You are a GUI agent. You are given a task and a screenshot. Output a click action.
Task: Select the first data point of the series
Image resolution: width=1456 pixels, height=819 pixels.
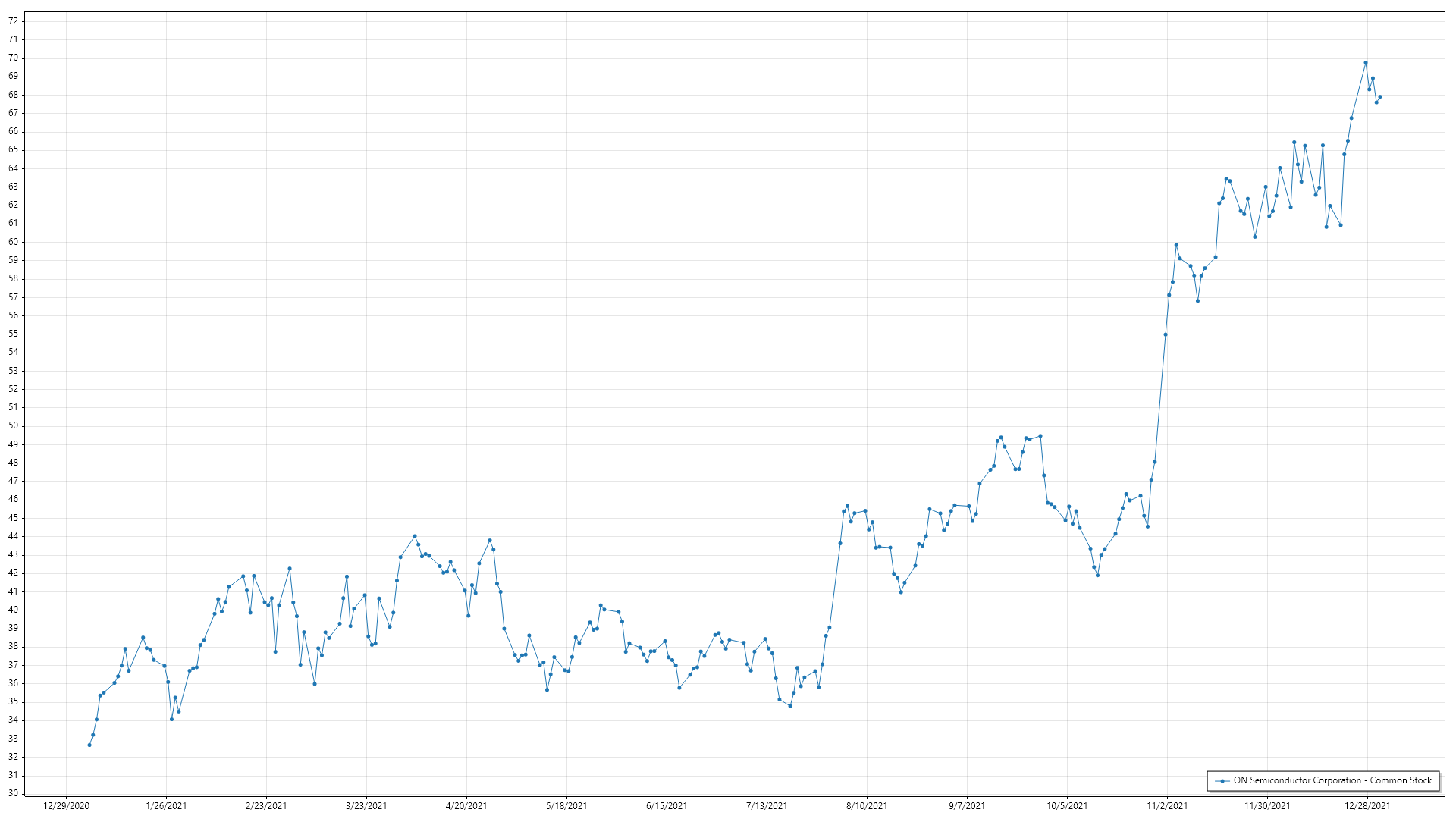pos(89,745)
